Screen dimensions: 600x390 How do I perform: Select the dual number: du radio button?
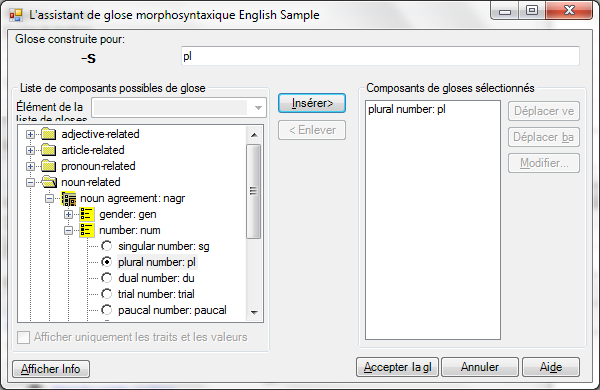106,278
